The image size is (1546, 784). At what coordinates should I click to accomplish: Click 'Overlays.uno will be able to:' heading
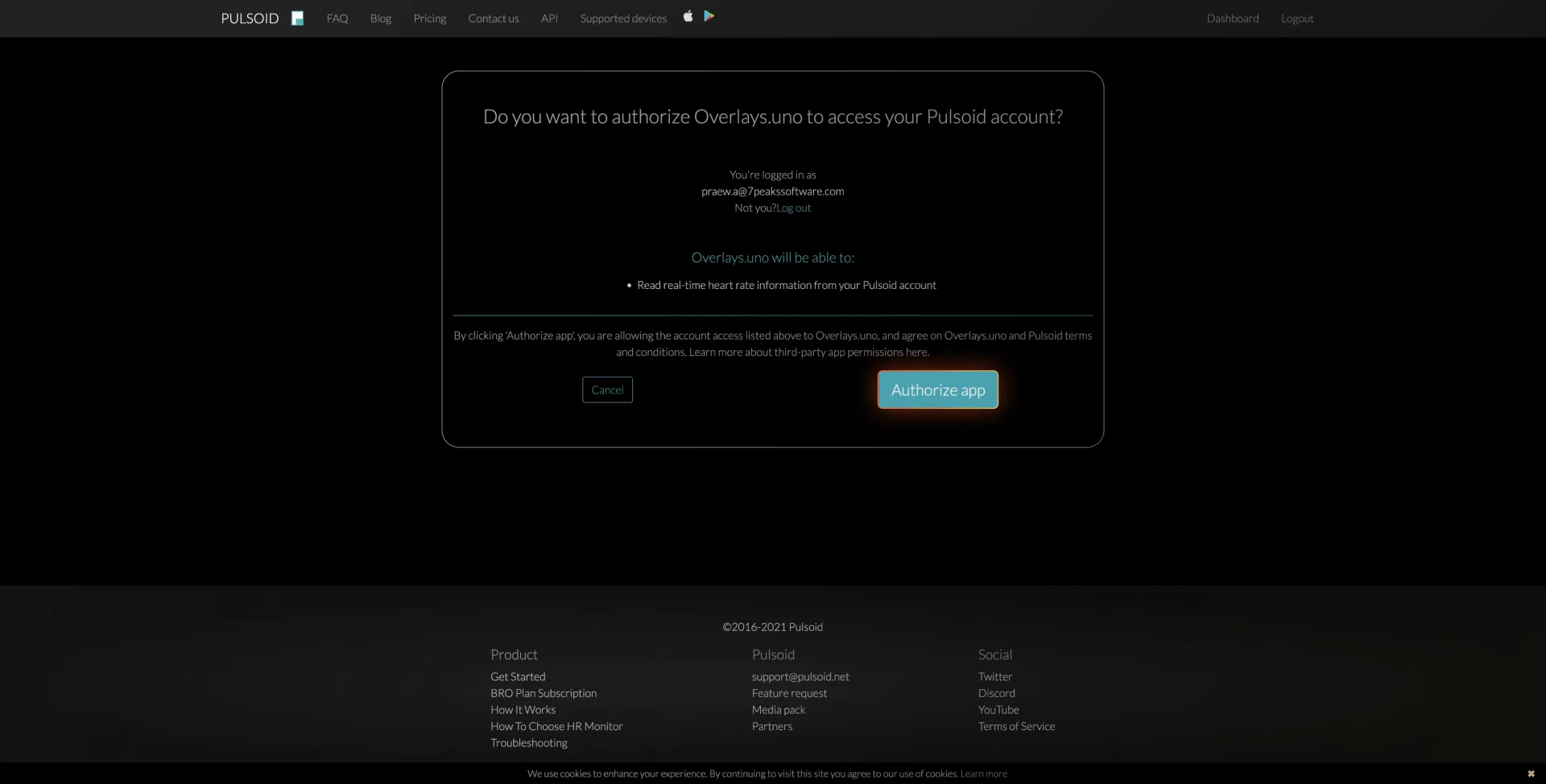click(773, 258)
